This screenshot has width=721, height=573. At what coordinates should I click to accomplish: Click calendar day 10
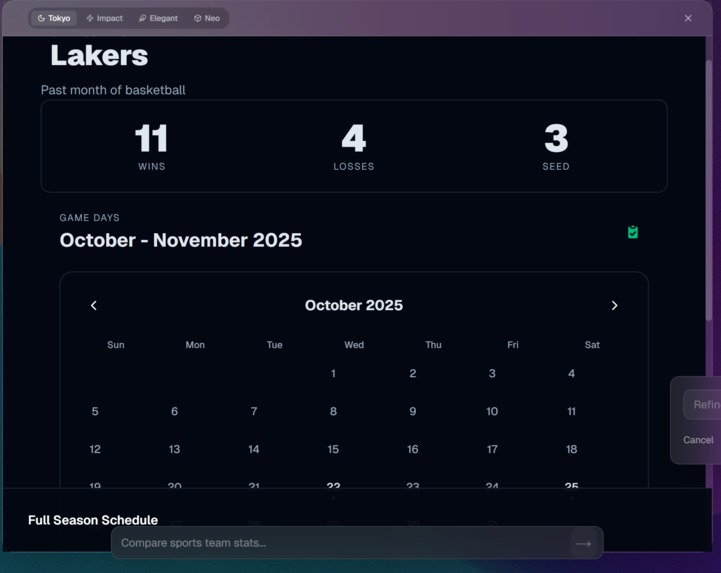tap(492, 411)
